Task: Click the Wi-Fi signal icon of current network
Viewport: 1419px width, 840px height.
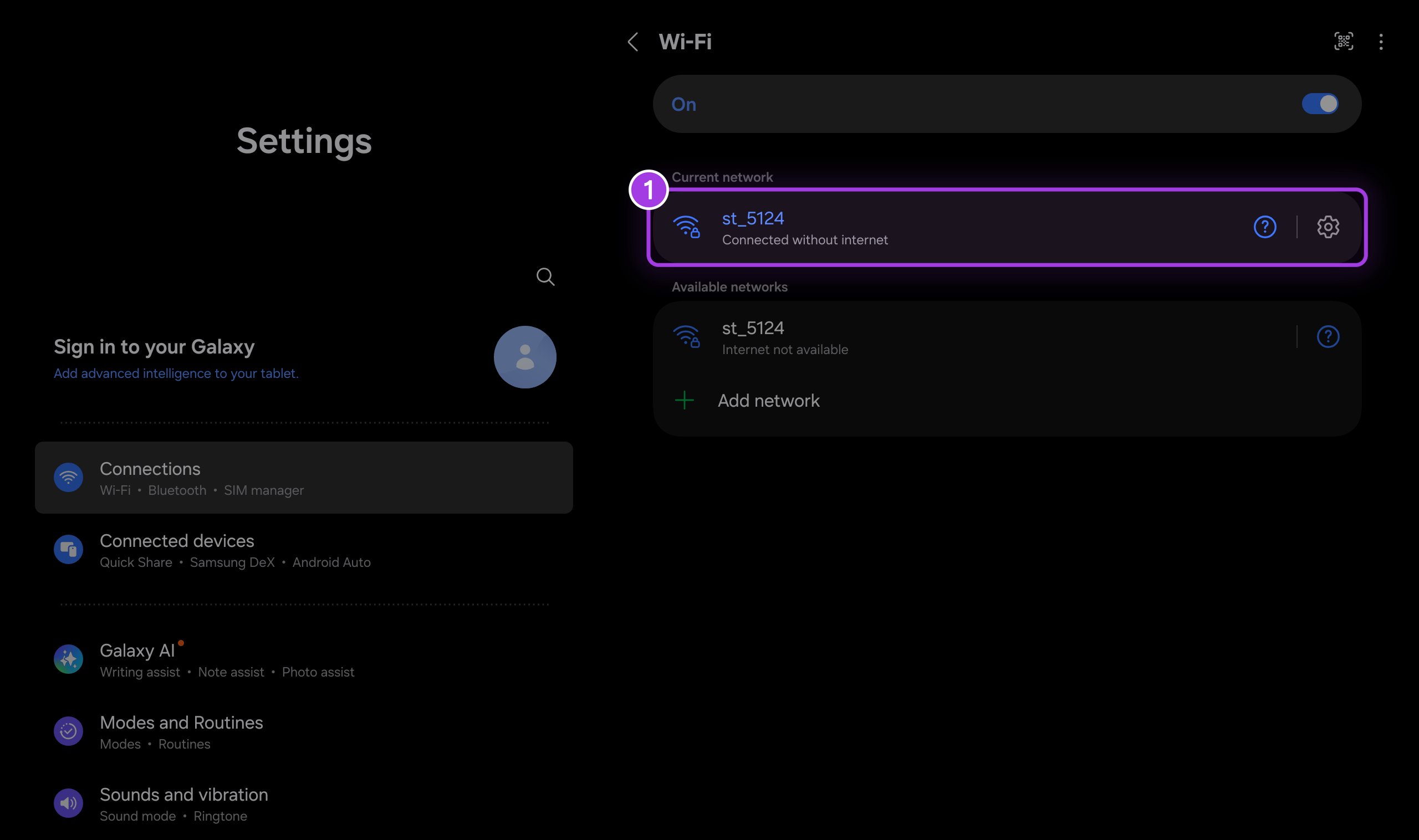Action: [x=686, y=227]
